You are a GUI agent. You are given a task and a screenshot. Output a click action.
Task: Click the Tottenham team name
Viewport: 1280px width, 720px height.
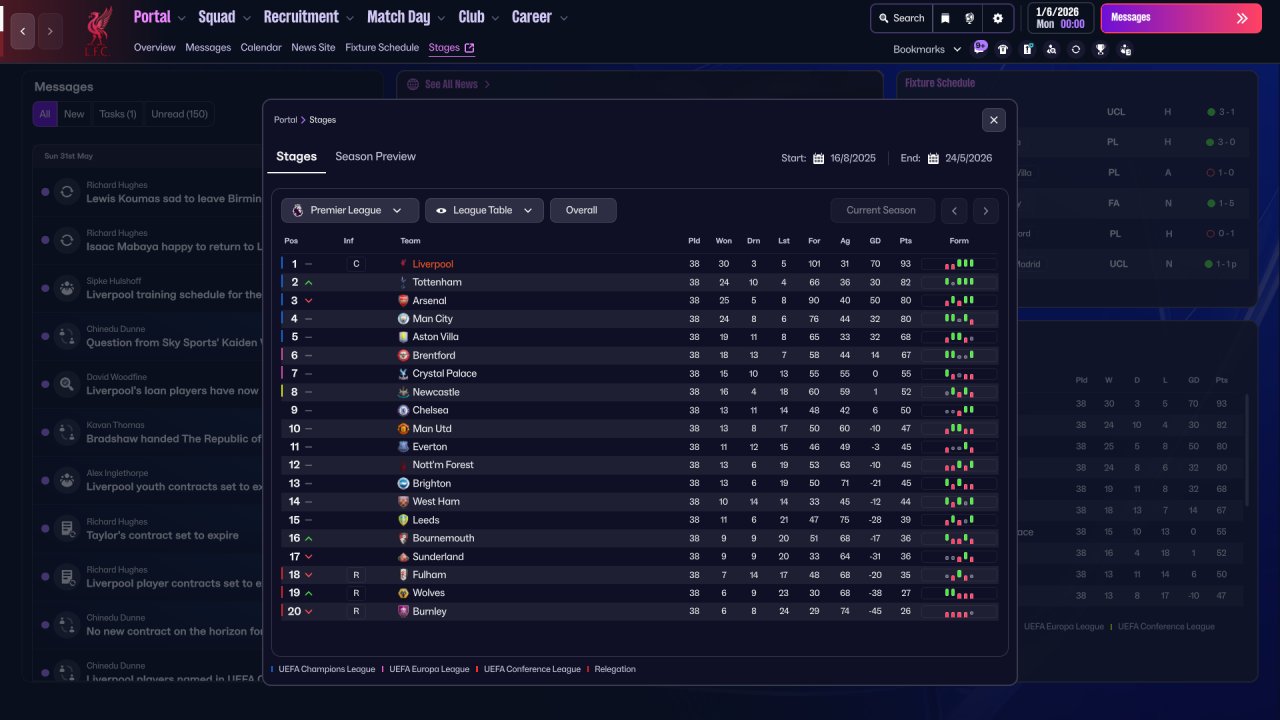[x=437, y=282]
